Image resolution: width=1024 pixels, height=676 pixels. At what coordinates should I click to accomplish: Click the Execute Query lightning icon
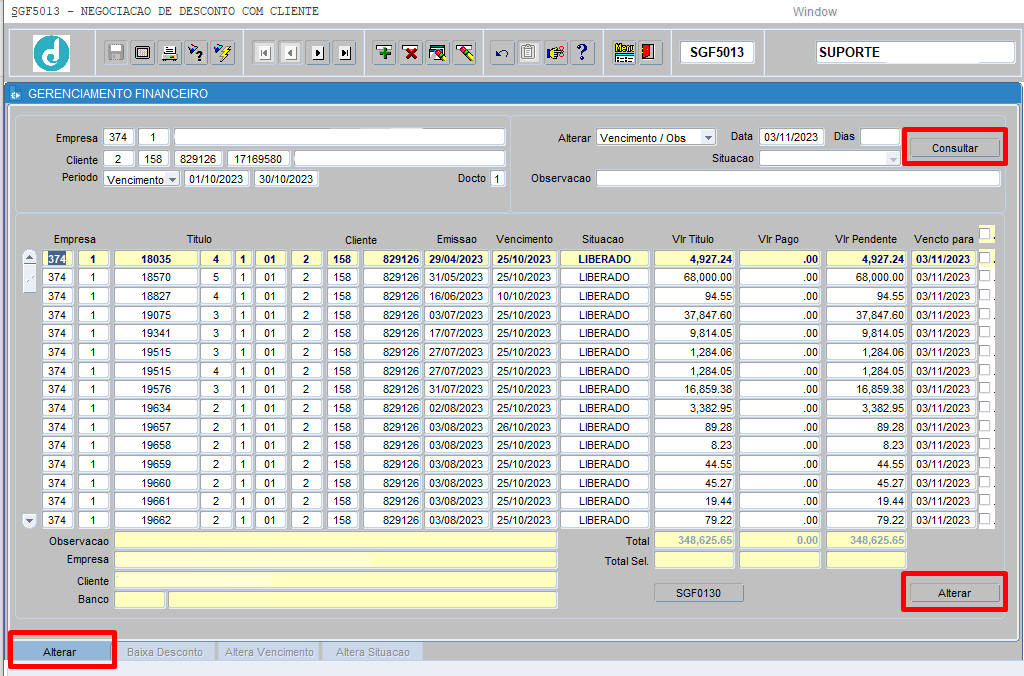pos(223,53)
